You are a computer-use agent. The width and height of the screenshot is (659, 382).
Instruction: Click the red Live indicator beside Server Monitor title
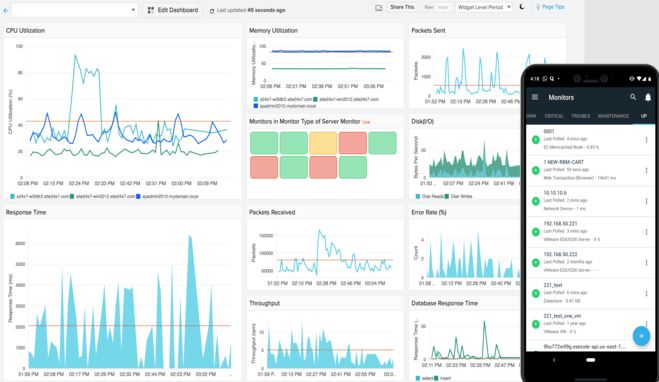click(x=366, y=122)
